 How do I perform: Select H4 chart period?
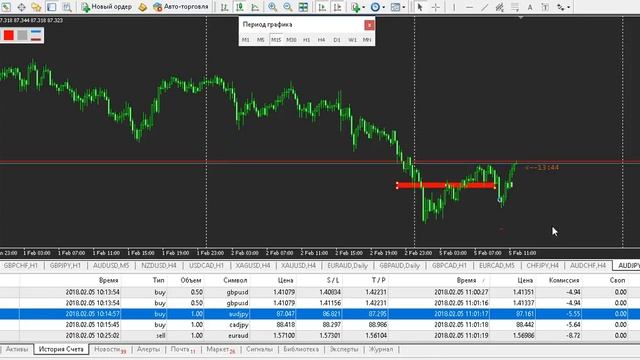pyautogui.click(x=322, y=40)
